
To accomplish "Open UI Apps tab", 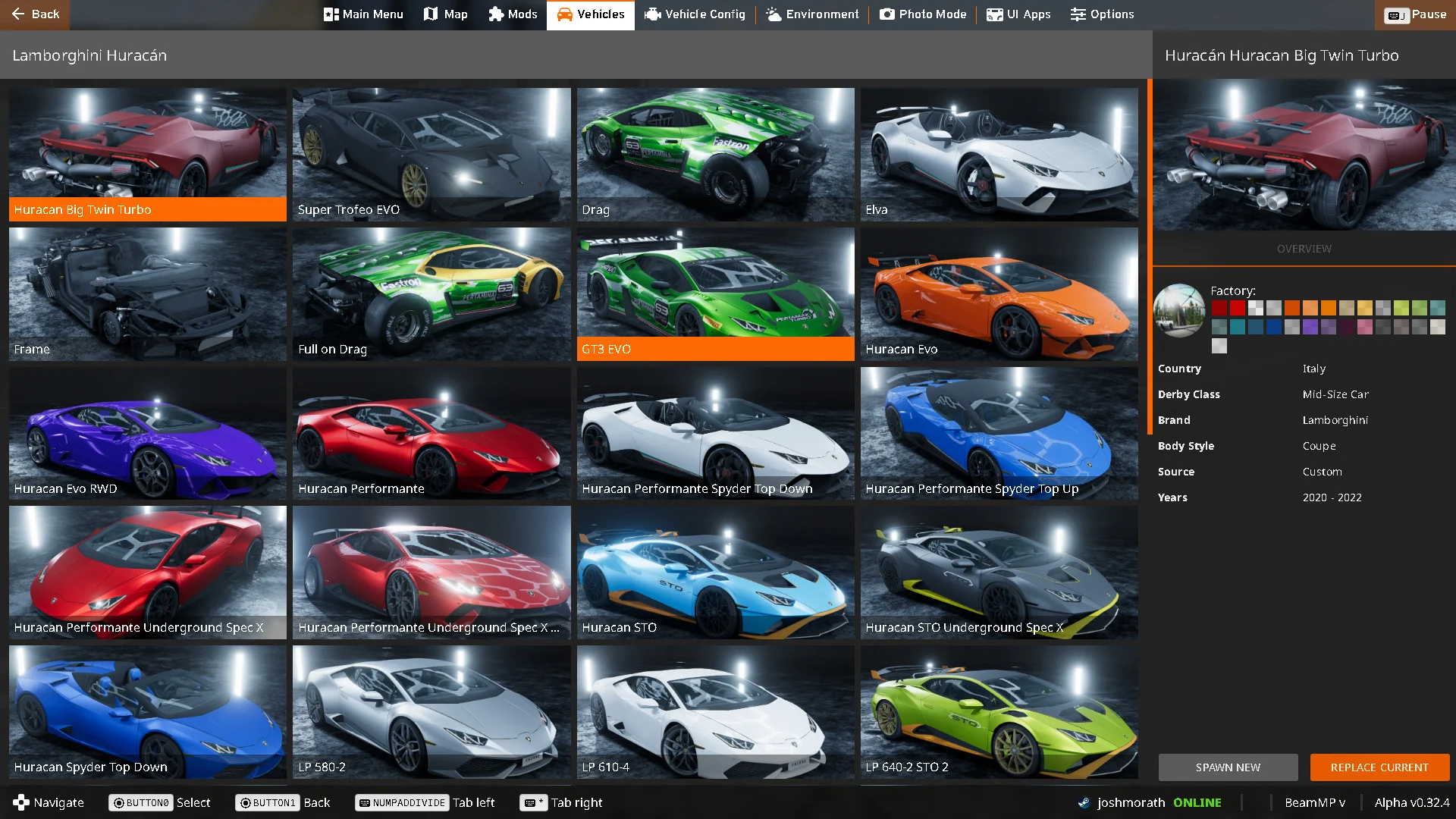I will (1018, 14).
